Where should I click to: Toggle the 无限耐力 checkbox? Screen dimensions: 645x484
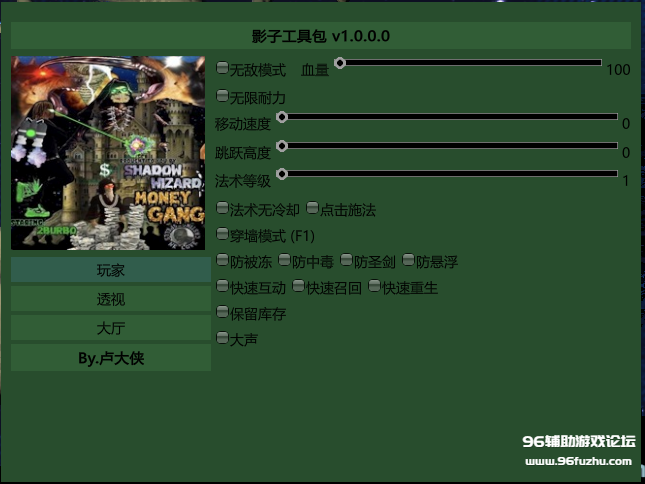point(223,96)
